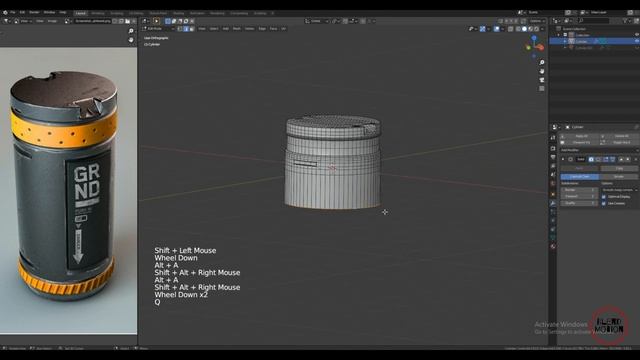Open the File menu
Image resolution: width=640 pixels, height=360 pixels.
point(13,13)
